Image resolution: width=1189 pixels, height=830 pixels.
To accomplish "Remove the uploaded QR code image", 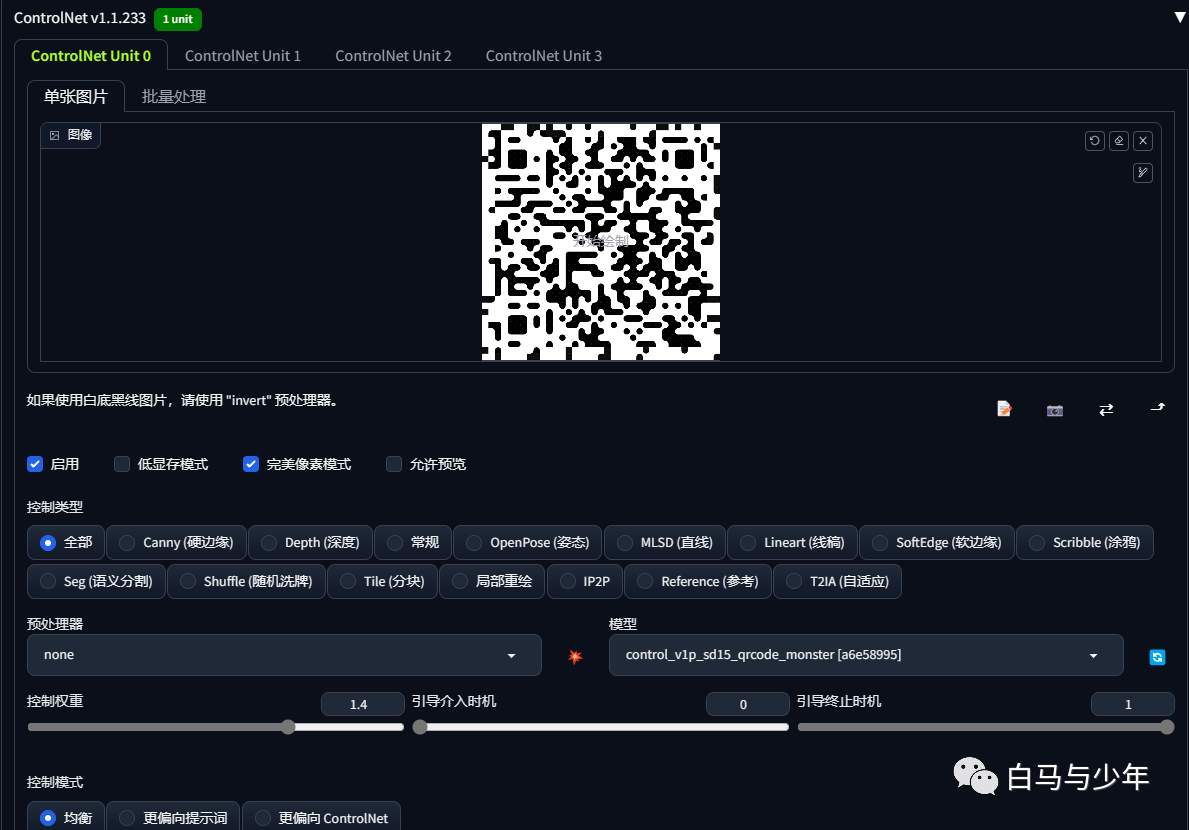I will 1143,141.
